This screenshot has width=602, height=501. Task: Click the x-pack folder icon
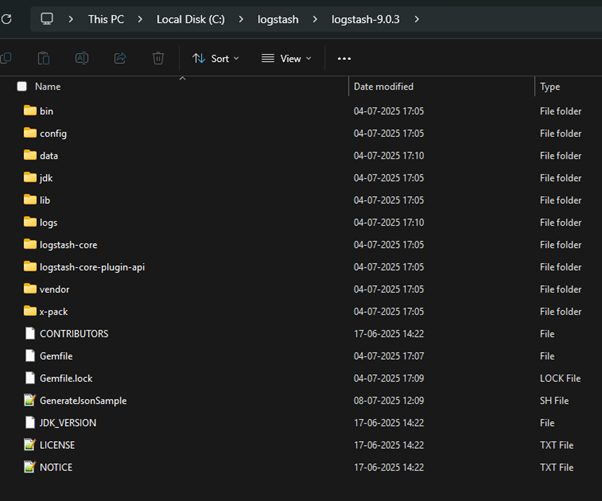point(30,311)
